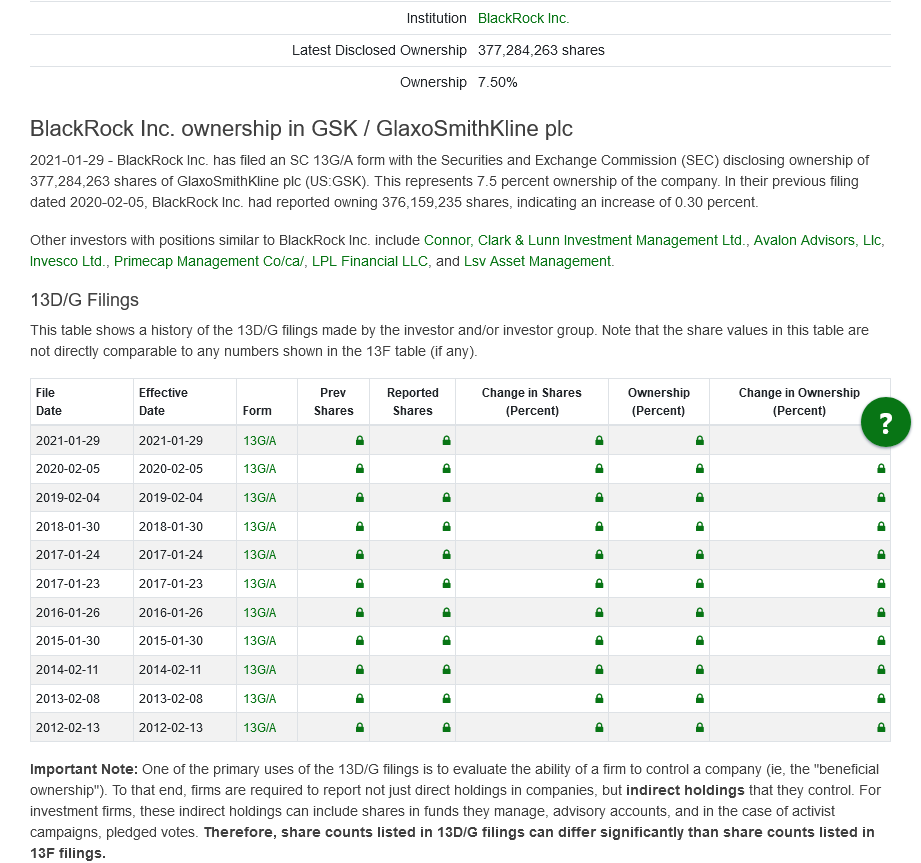Click Reported Shares lock for 2012-02-13 row
This screenshot has height=863, width=921.
(x=446, y=727)
